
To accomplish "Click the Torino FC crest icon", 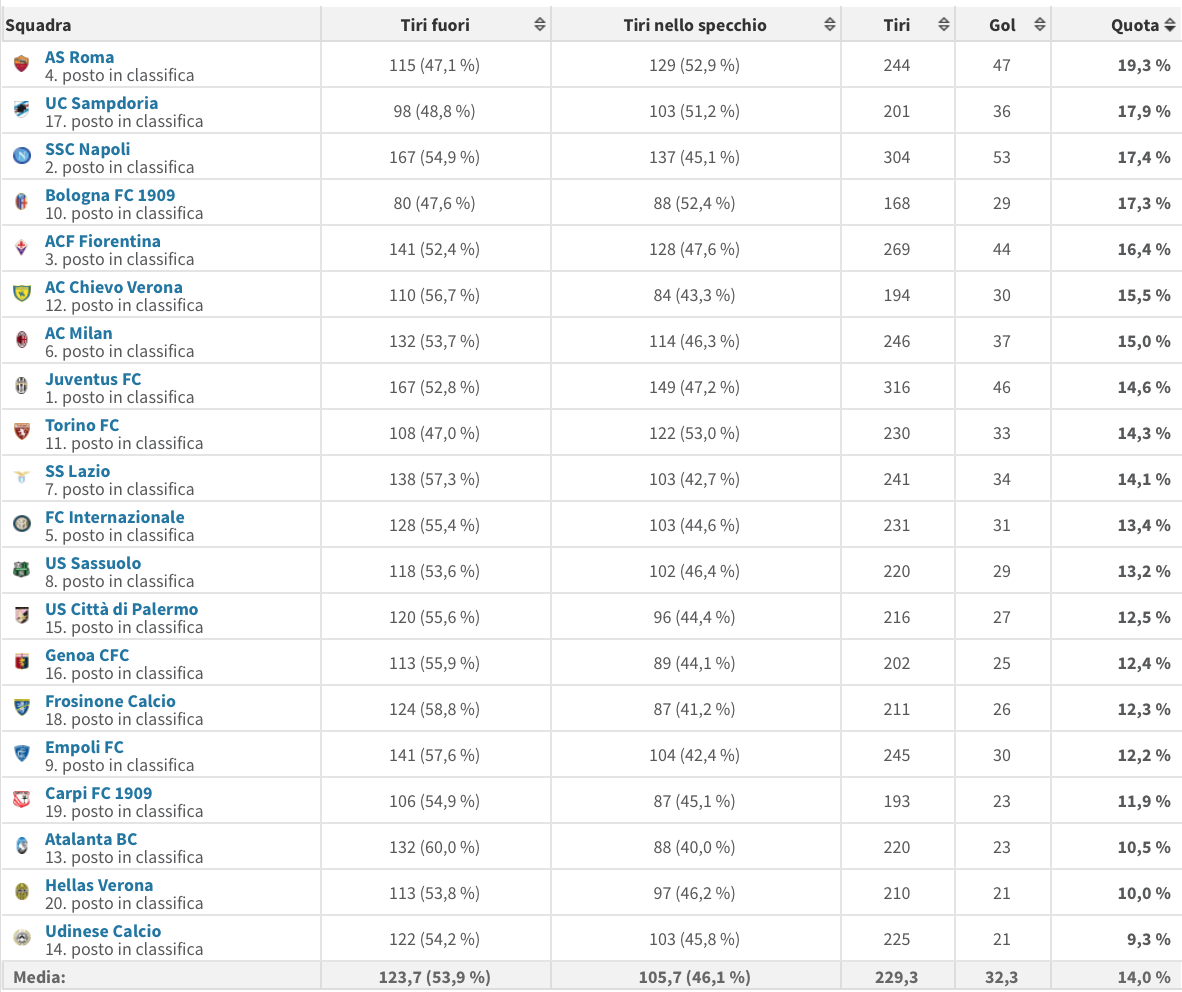I will tap(22, 433).
